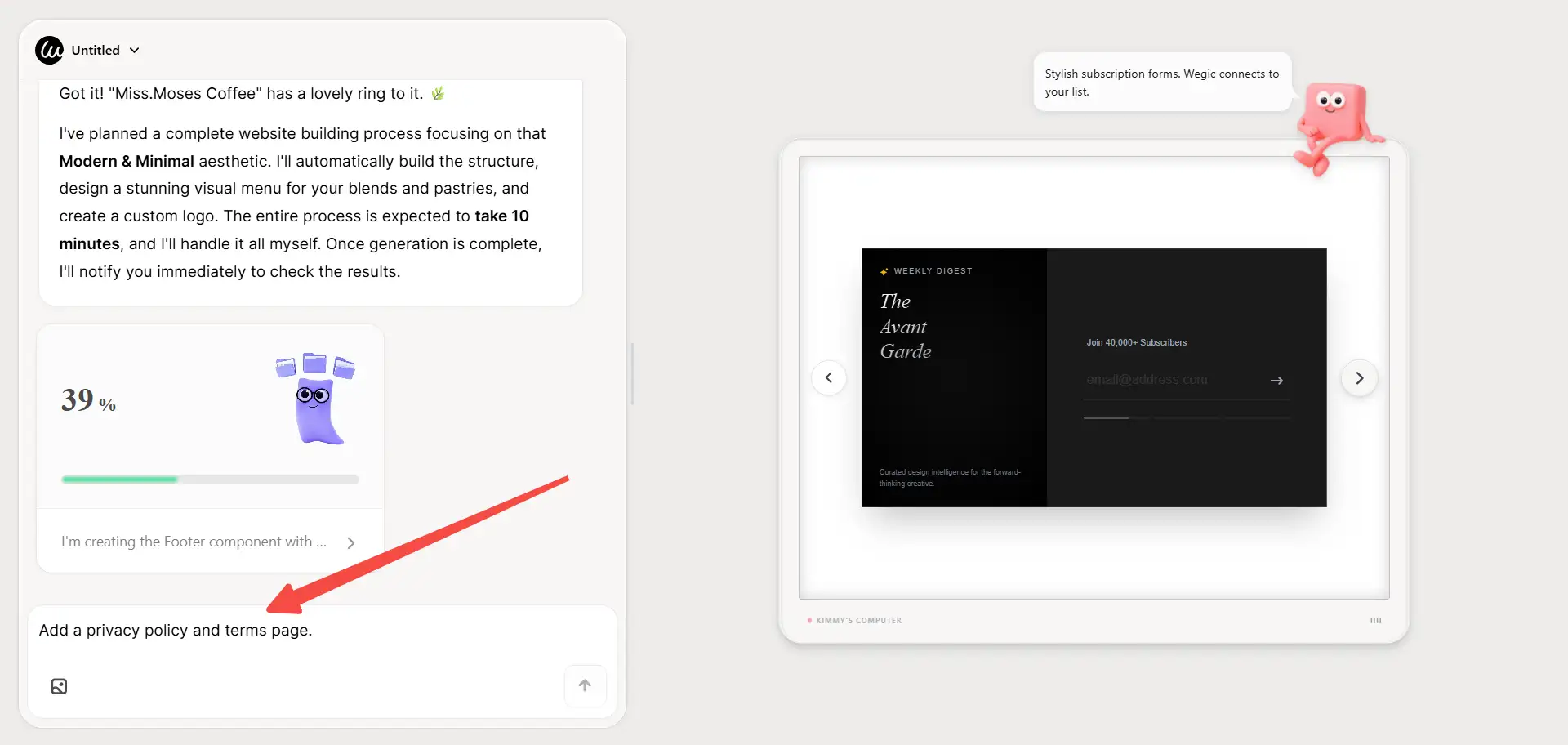Click the 'Stylish subscription forms' tip bubble
Screen dimensions: 1568x745
[x=1161, y=82]
